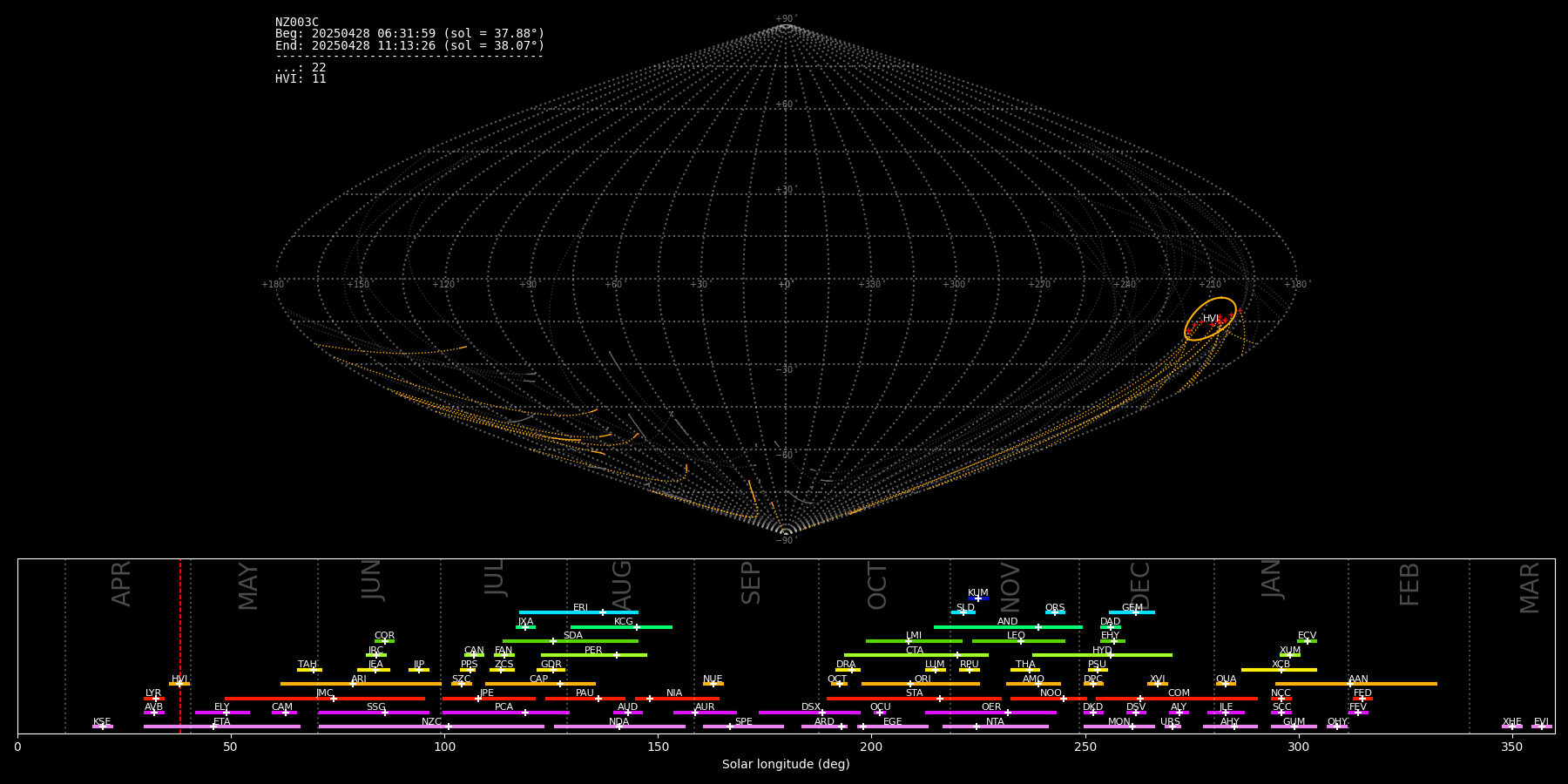Click the 'Solar longitude (deg)' axis title

(x=786, y=764)
